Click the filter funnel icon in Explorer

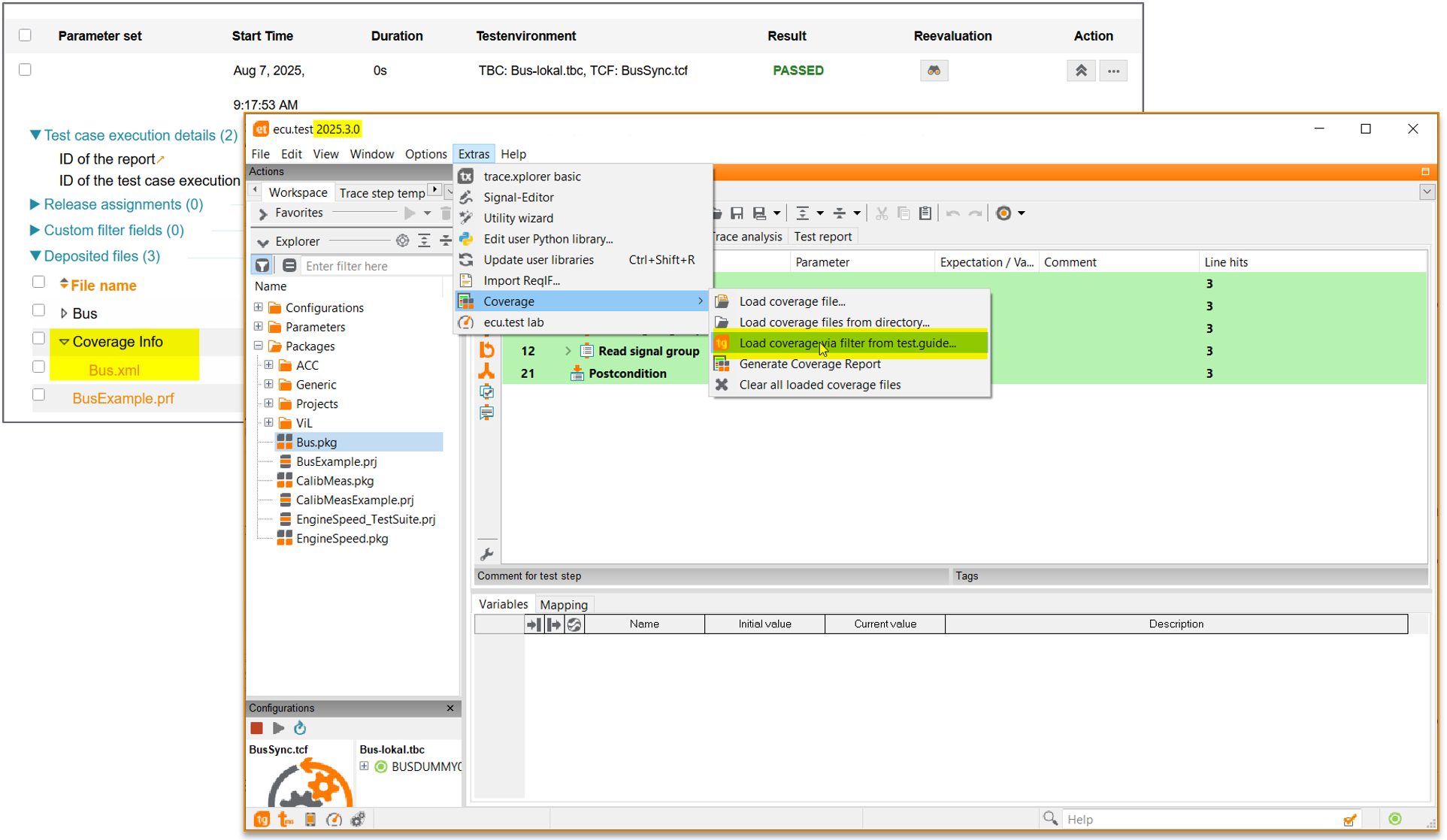[262, 266]
